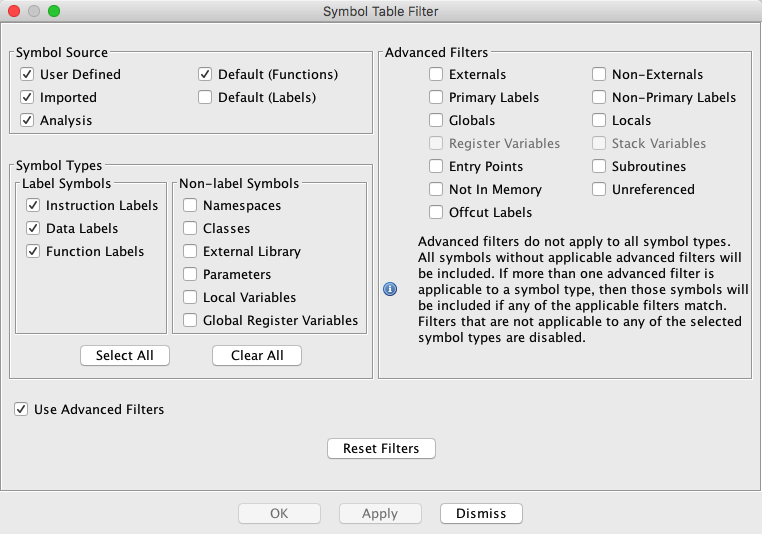The height and width of the screenshot is (534, 762).
Task: Uncheck Instruction Labels
Action: coord(33,205)
